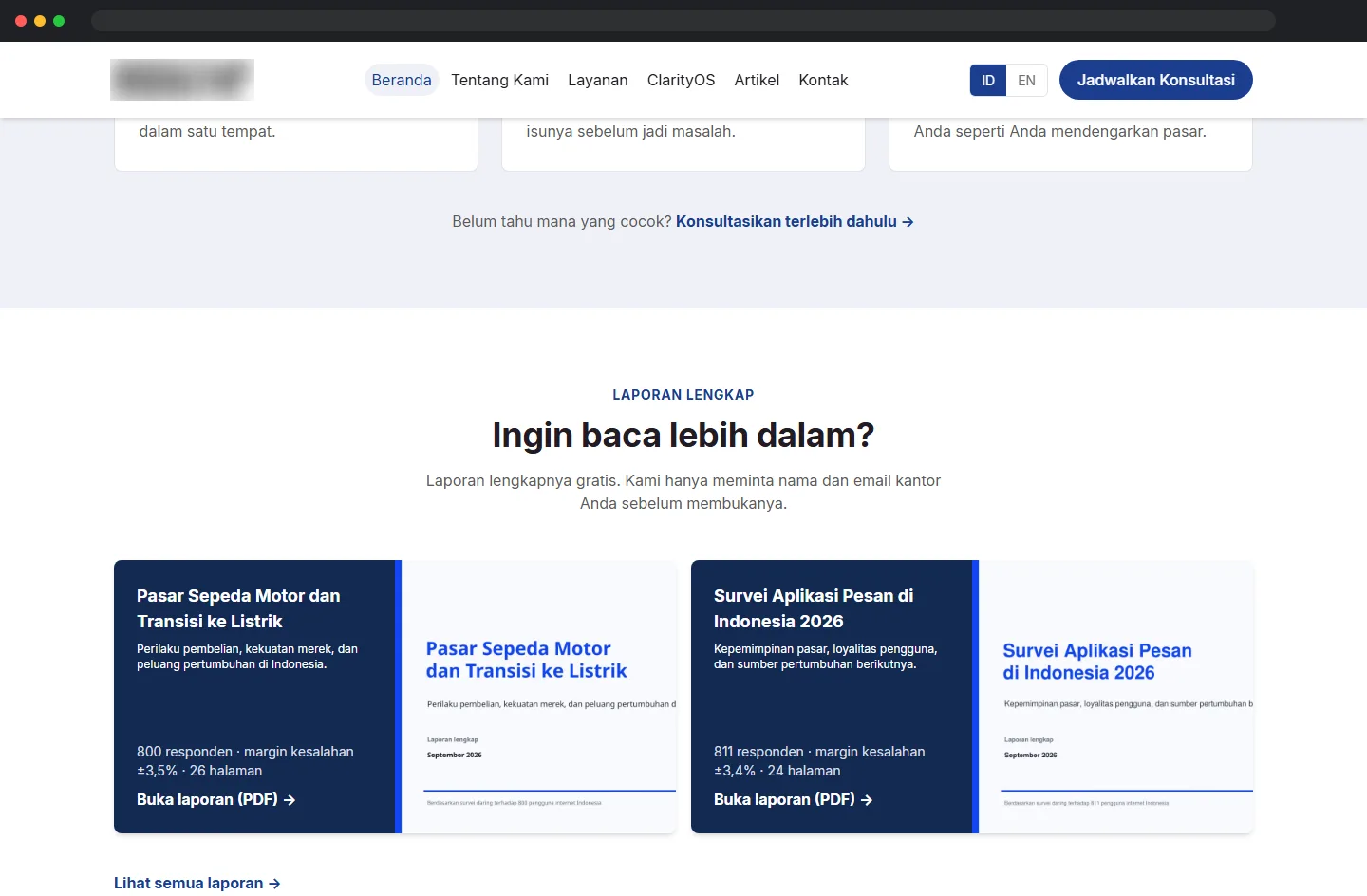Follow the Konsultasikan terlebih dahulu link
This screenshot has height=896, width=1367.
tap(795, 221)
